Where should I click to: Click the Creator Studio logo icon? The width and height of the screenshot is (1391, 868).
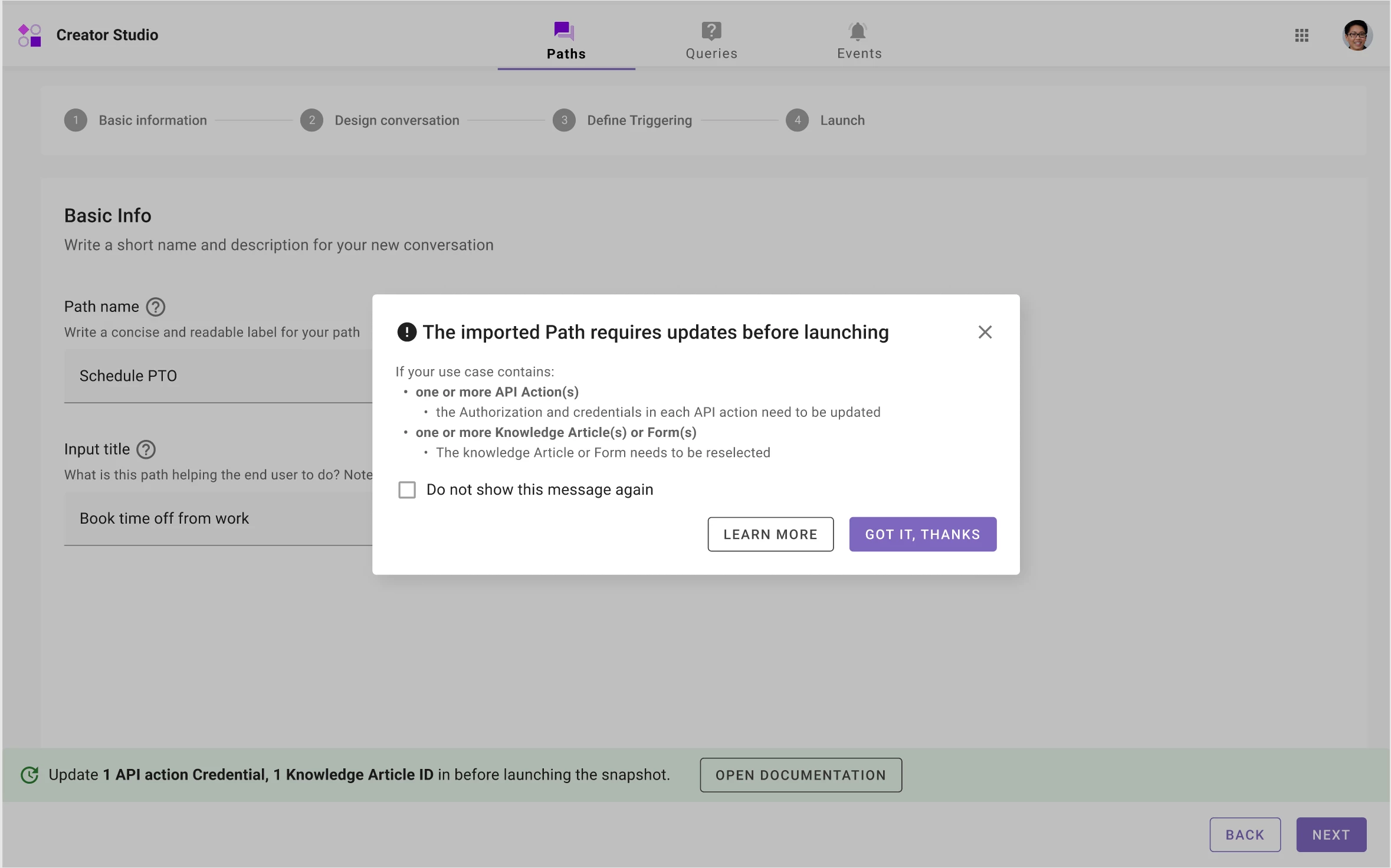coord(29,35)
